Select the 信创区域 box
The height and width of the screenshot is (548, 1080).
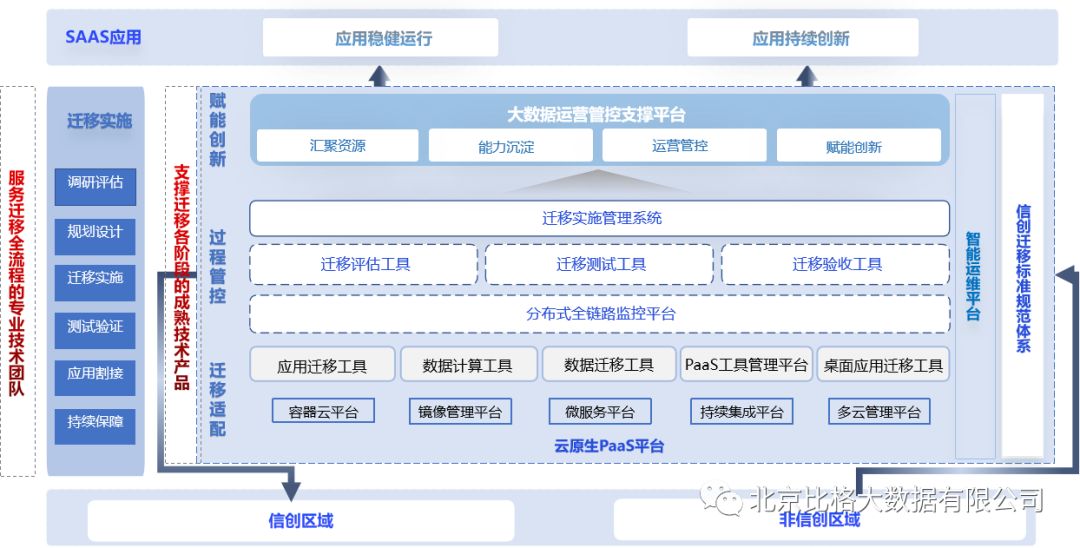(301, 520)
